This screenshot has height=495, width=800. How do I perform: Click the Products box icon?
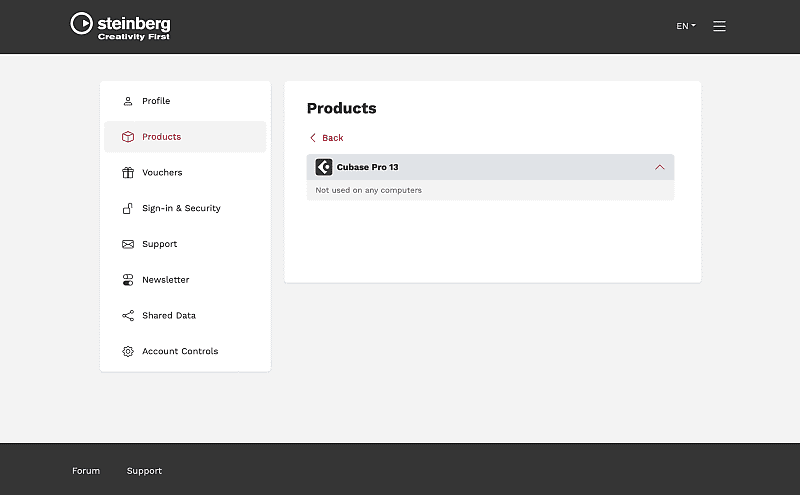pos(128,137)
